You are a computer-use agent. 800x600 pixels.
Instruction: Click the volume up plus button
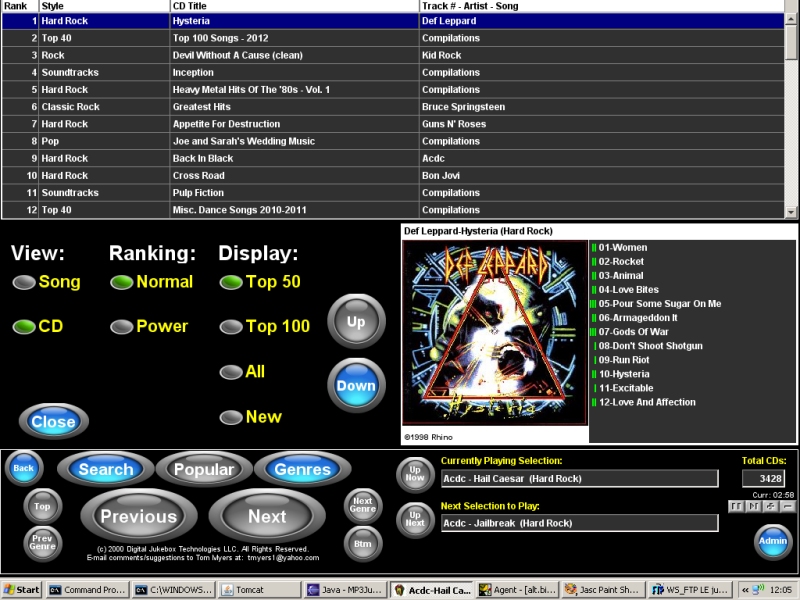pyautogui.click(x=770, y=506)
